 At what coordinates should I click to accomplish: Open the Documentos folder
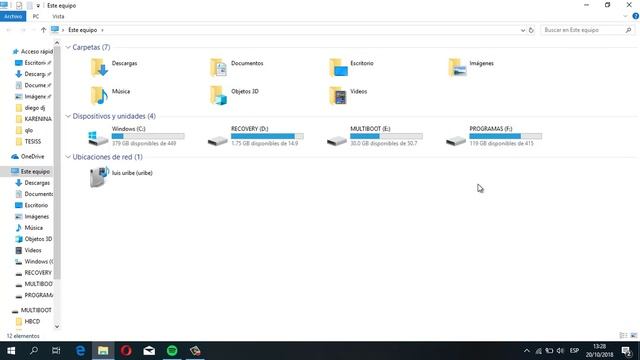[237, 67]
